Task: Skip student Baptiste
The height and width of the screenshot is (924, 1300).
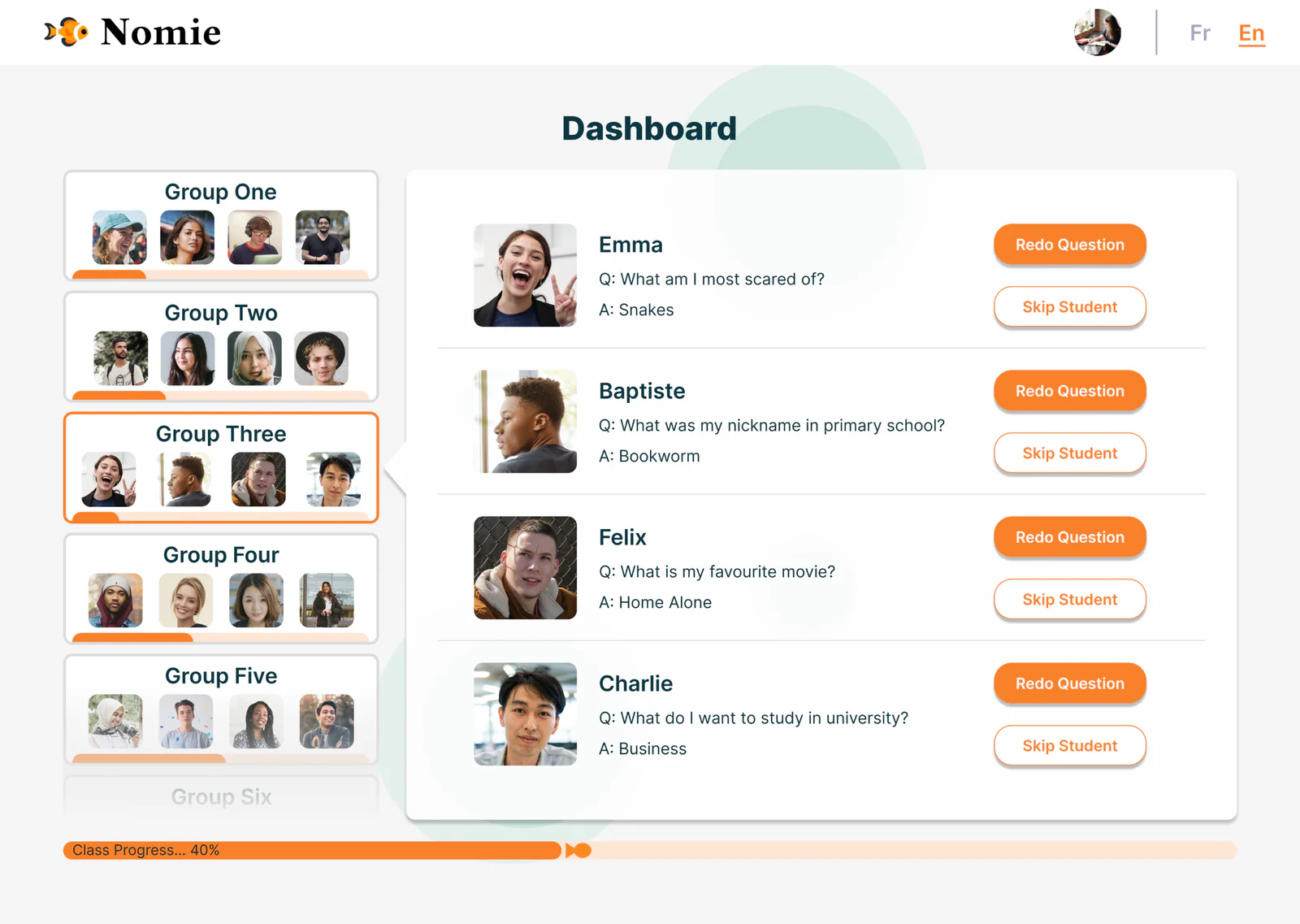Action: click(1069, 453)
